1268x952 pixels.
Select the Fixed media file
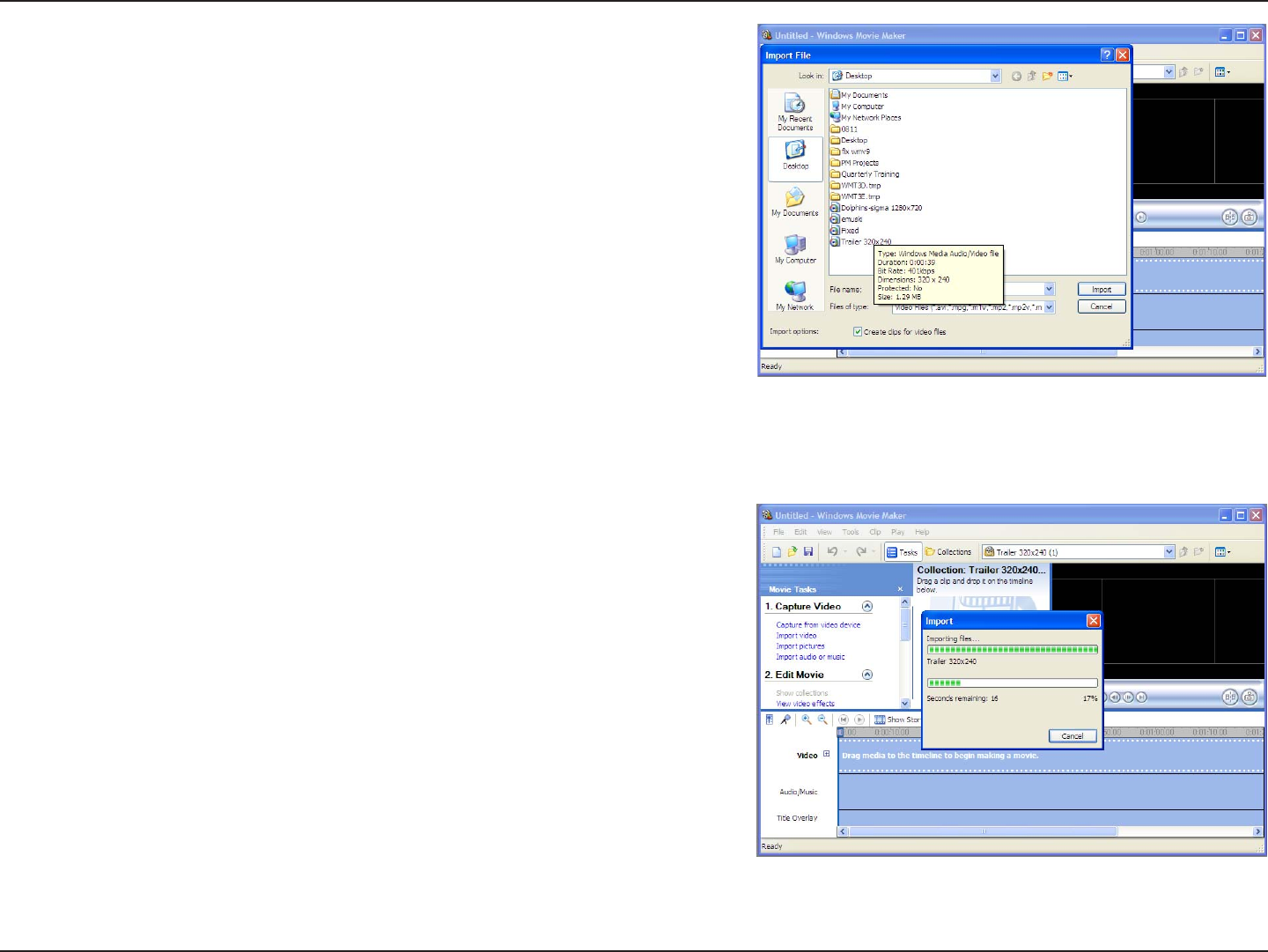(844, 231)
